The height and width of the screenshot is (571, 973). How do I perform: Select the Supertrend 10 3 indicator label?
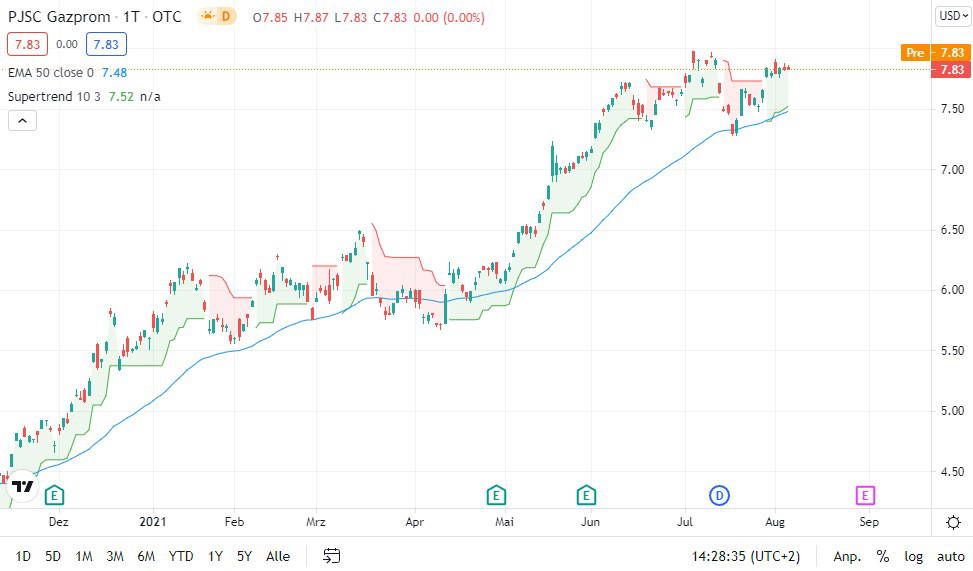(x=54, y=96)
